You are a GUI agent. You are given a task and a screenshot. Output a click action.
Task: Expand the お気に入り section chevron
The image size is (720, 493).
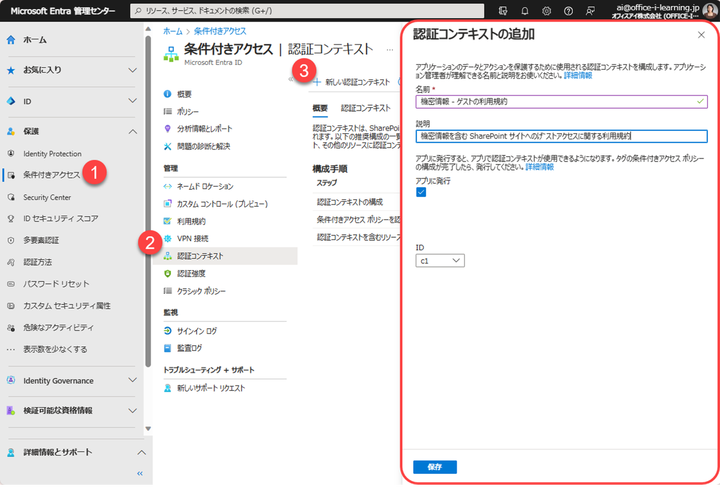tap(132, 70)
